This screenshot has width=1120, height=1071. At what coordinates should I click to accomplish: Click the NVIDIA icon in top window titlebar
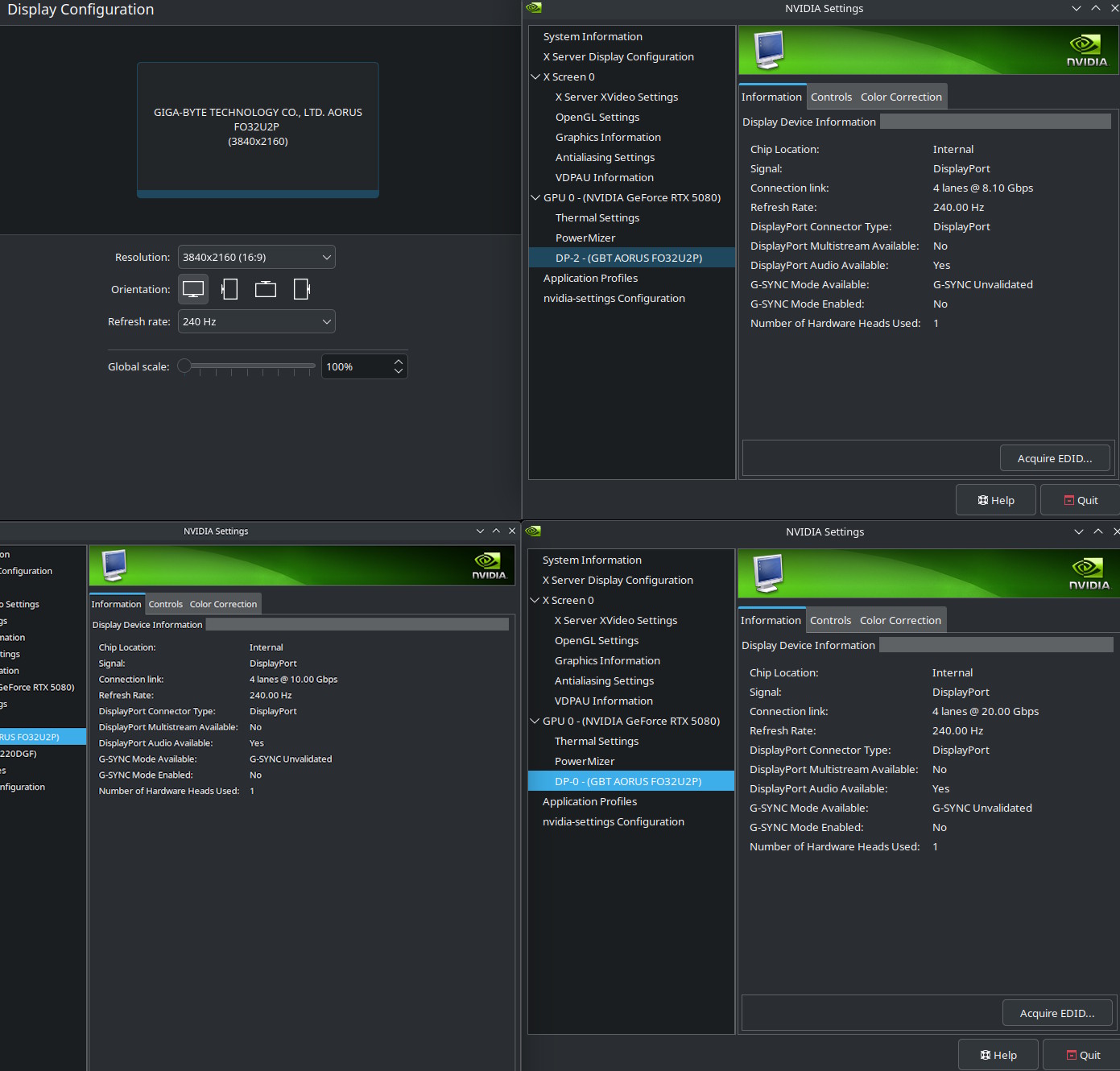tap(534, 8)
